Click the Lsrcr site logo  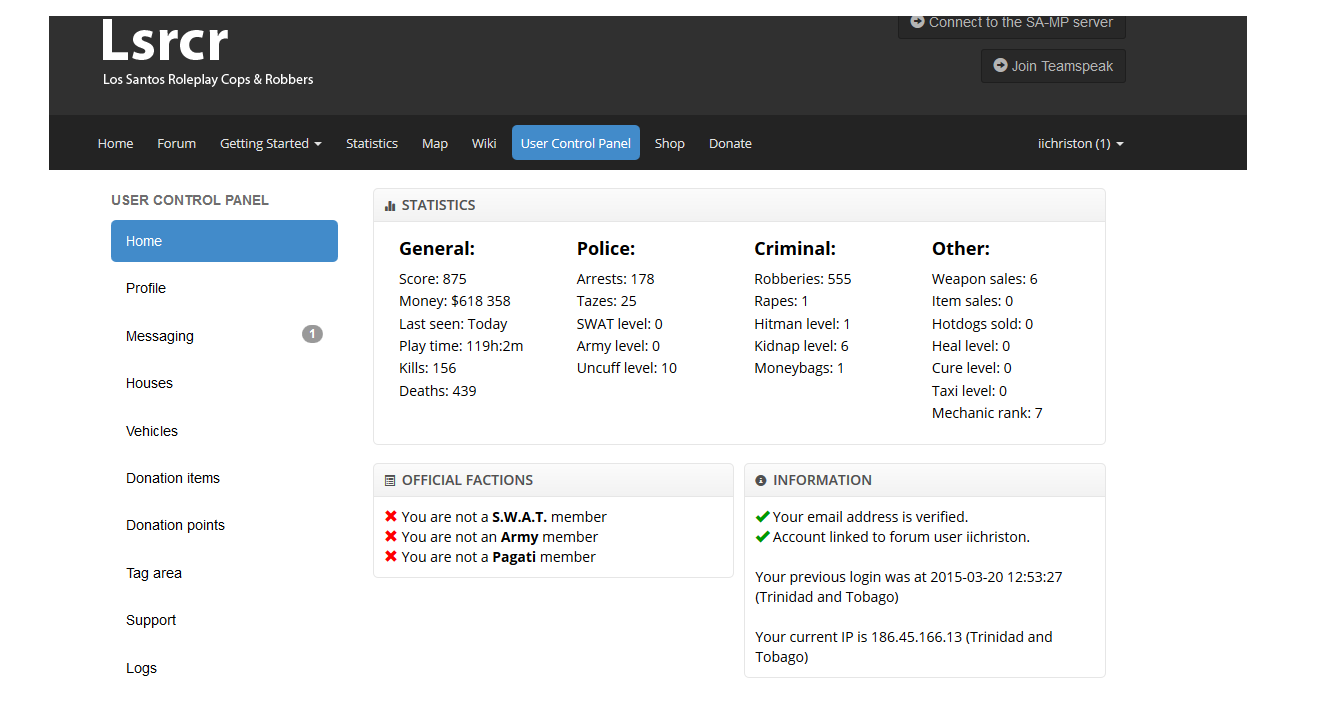[x=164, y=41]
